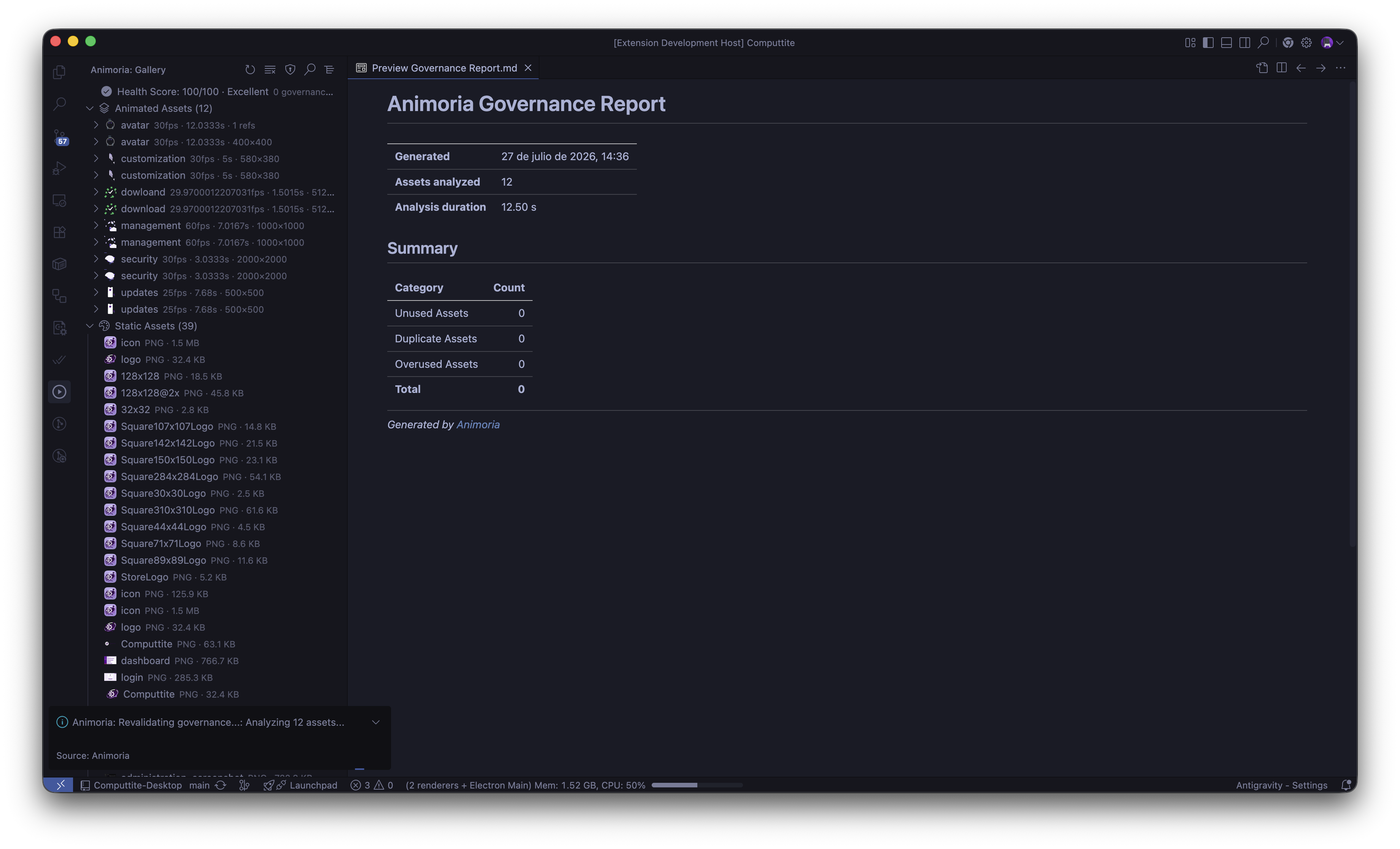Collapse the Animated Assets (12) group
This screenshot has width=1400, height=849.
[x=90, y=108]
